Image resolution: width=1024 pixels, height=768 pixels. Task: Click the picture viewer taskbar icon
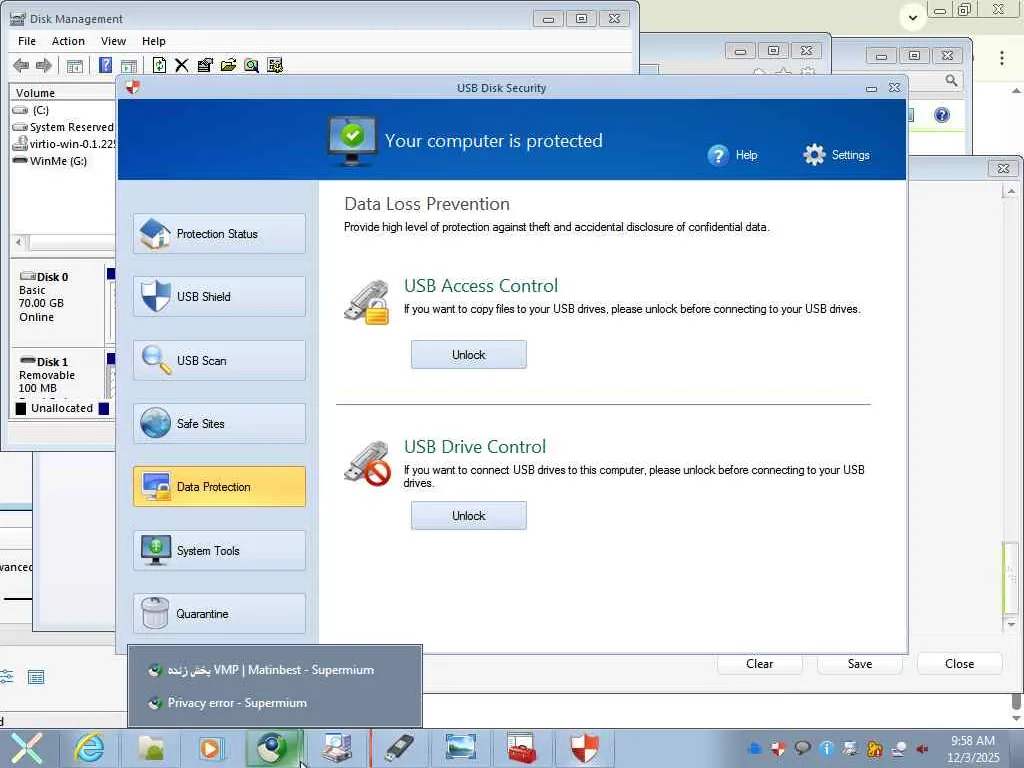coord(460,748)
